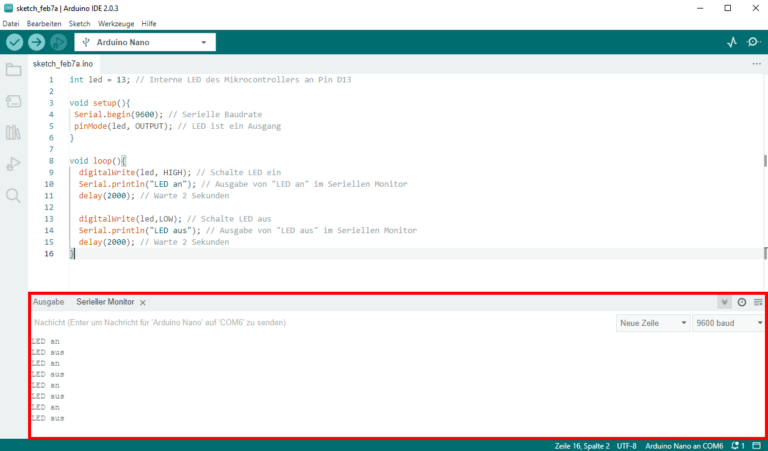Toggle autoscroll in Serial Monitor

point(724,302)
